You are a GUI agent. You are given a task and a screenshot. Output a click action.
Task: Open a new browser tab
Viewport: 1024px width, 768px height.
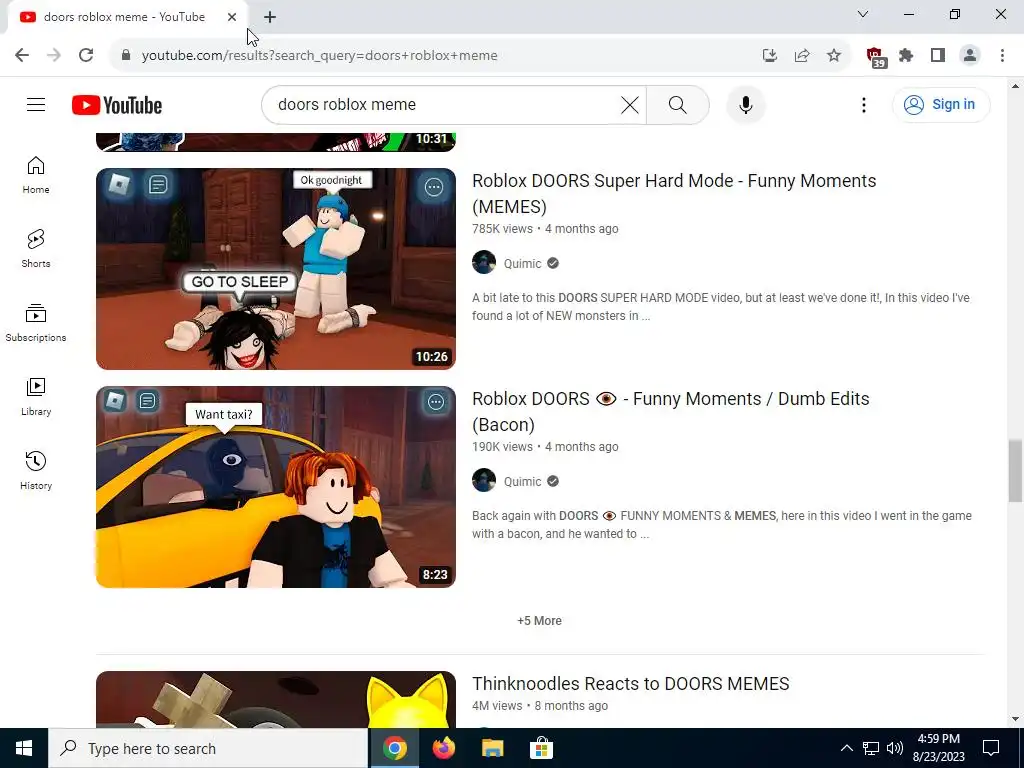[270, 17]
